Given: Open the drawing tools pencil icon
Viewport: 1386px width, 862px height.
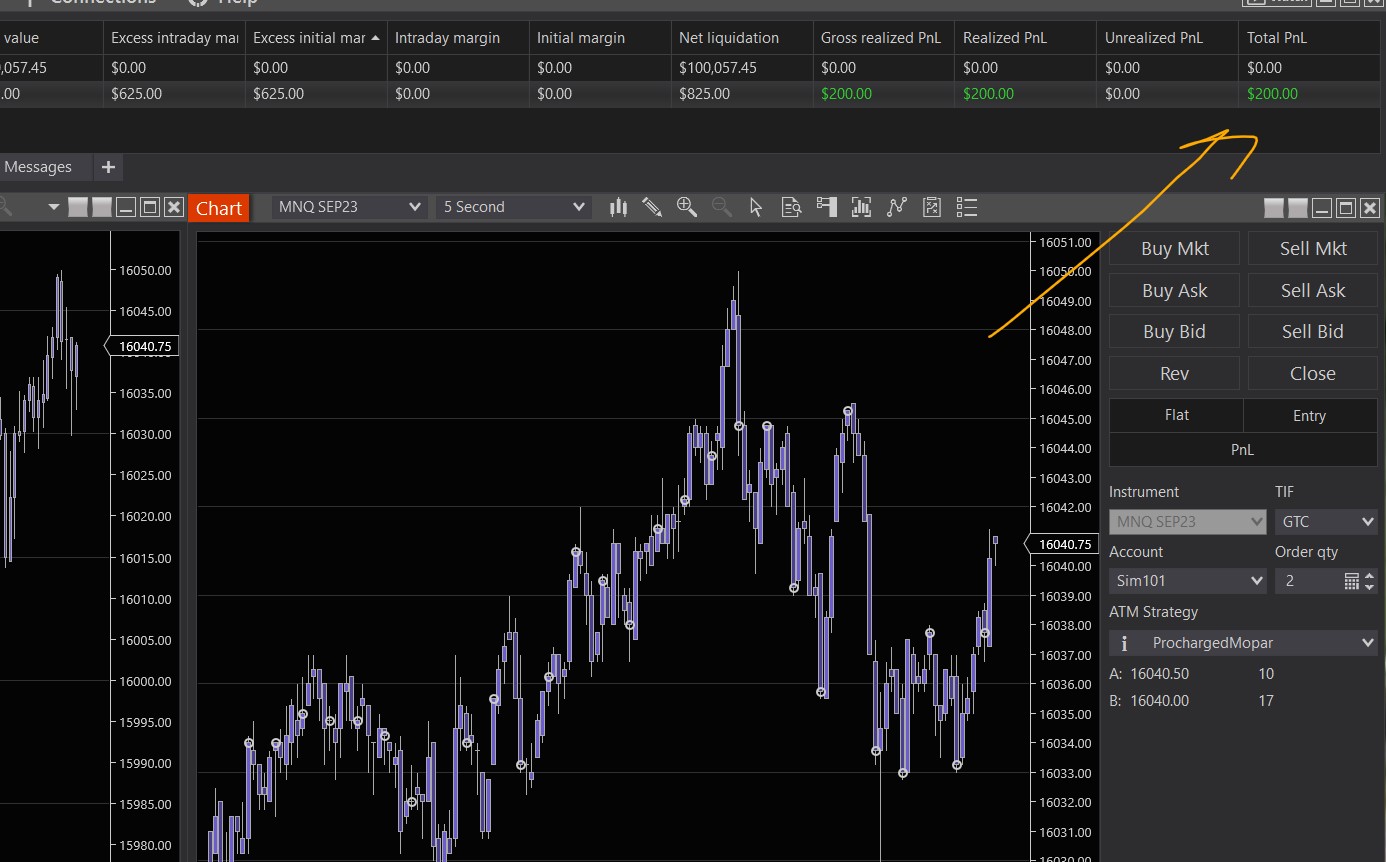Looking at the screenshot, I should [652, 207].
